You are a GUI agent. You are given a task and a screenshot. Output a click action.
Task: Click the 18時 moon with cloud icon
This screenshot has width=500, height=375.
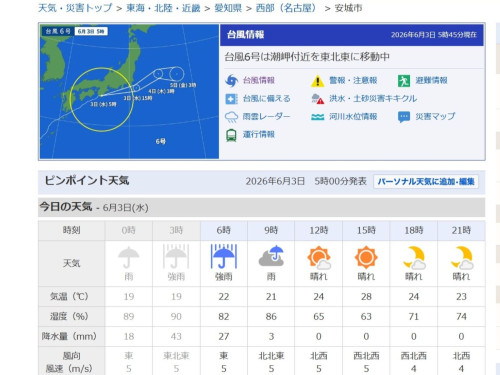point(414,257)
